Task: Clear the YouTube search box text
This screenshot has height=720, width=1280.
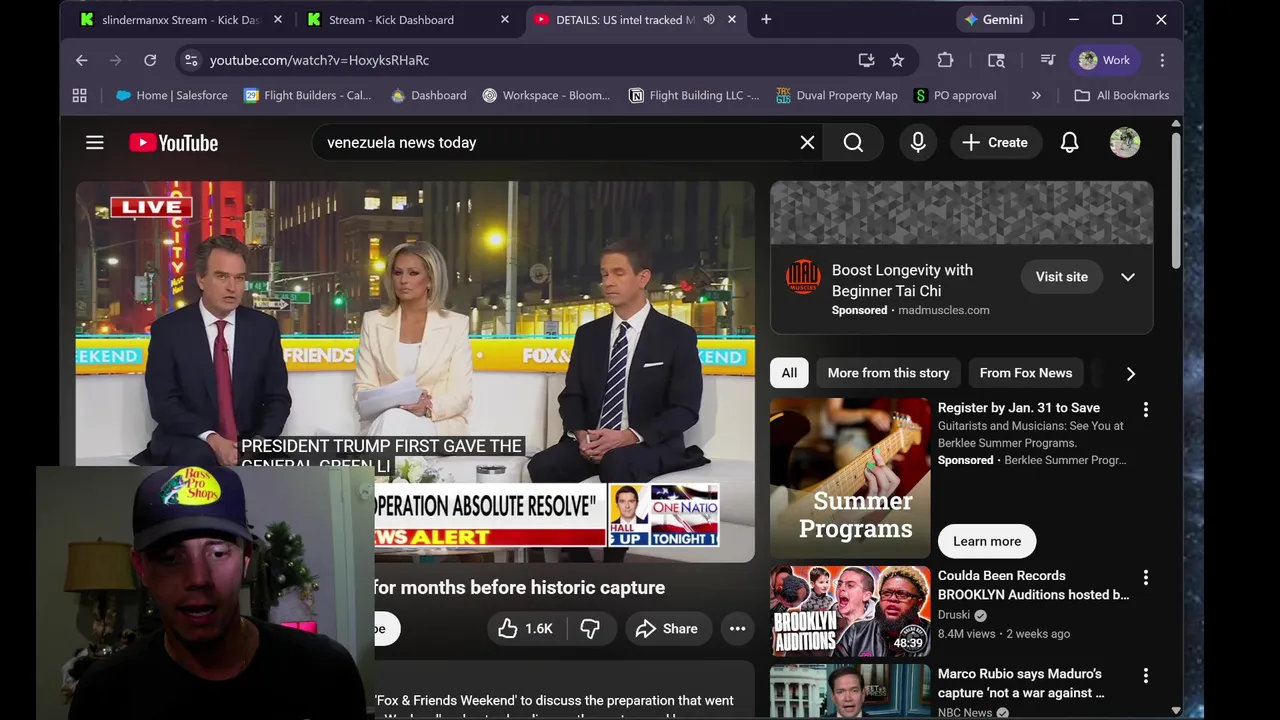Action: tap(807, 143)
